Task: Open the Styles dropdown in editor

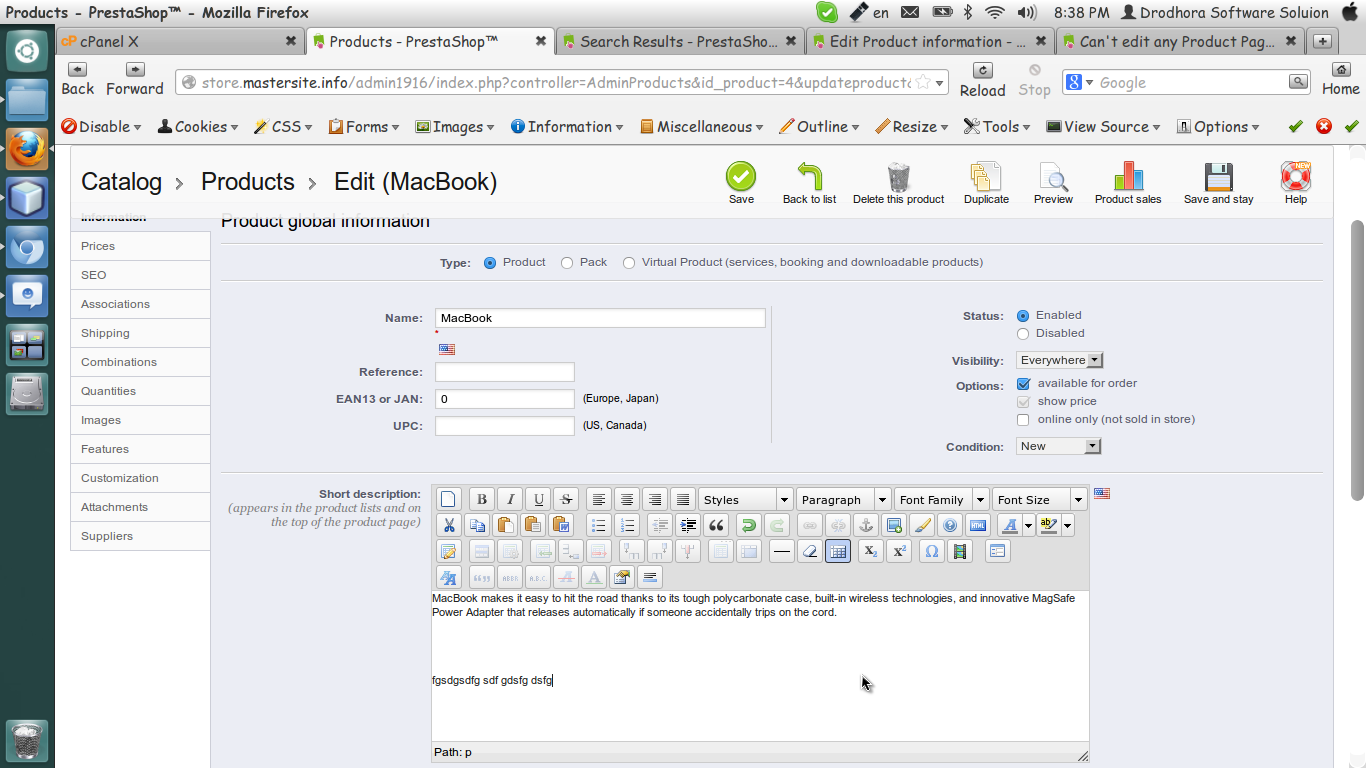Action: click(x=745, y=499)
